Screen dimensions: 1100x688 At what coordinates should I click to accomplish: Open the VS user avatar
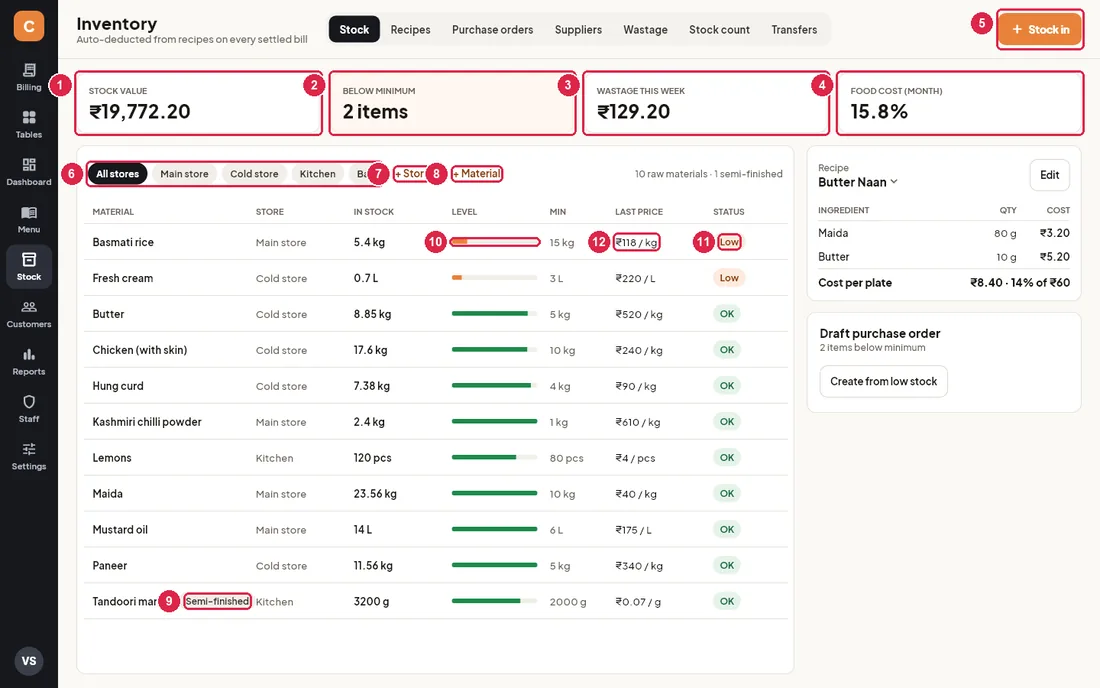coord(29,661)
